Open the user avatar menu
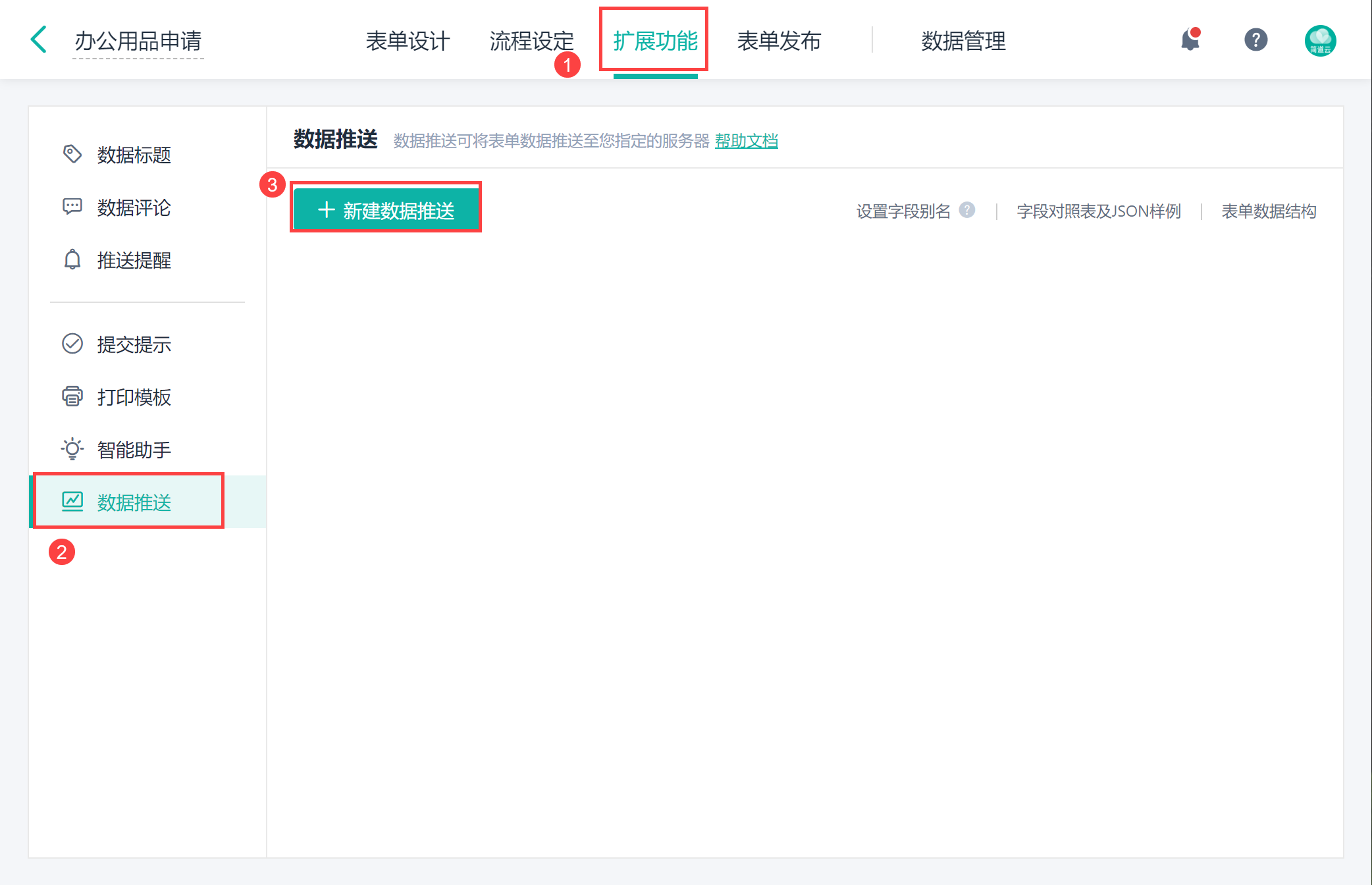The width and height of the screenshot is (1372, 885). (x=1320, y=41)
